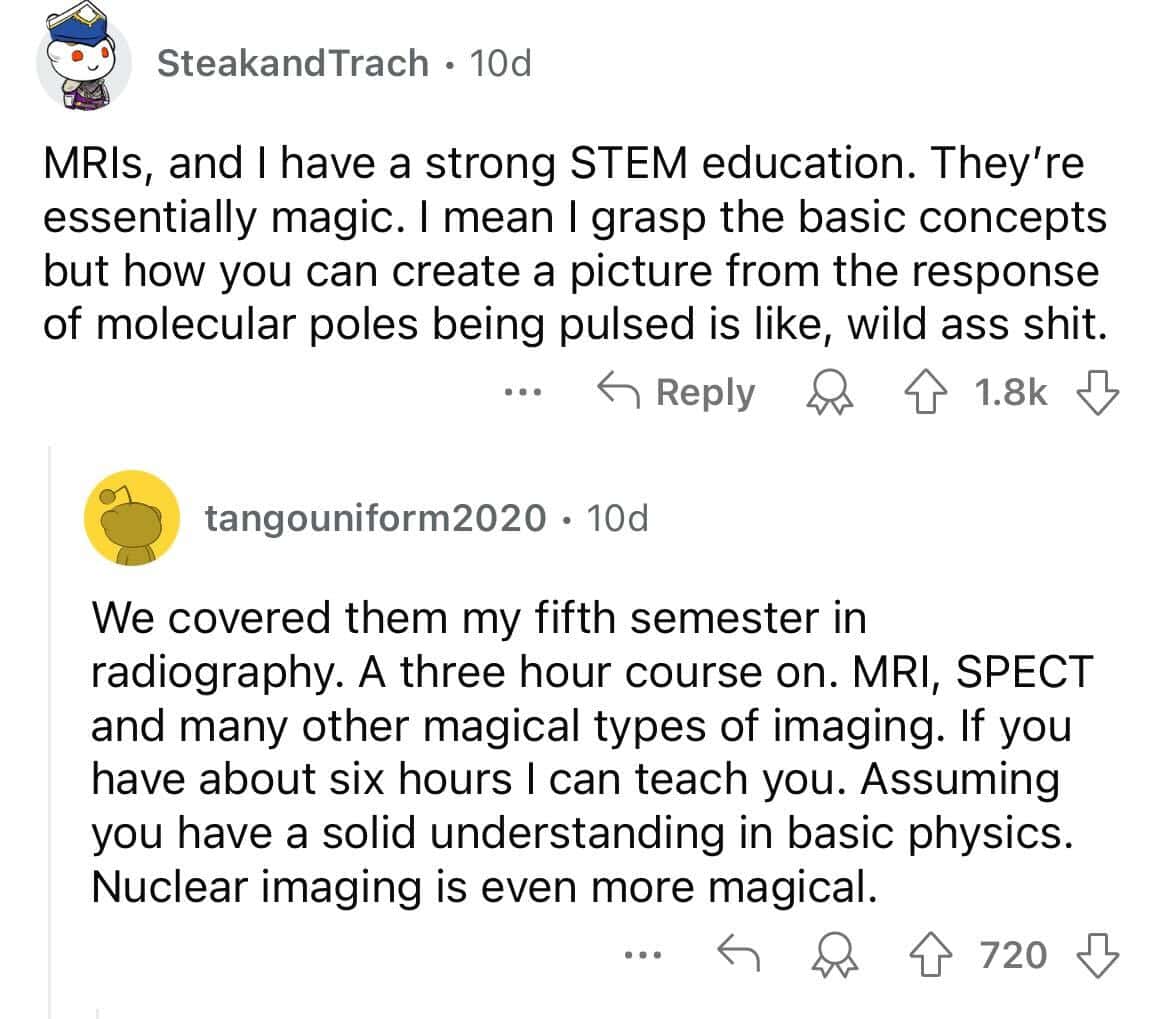
Task: Open SteakandTrach's avatar profile picture
Action: (x=84, y=63)
